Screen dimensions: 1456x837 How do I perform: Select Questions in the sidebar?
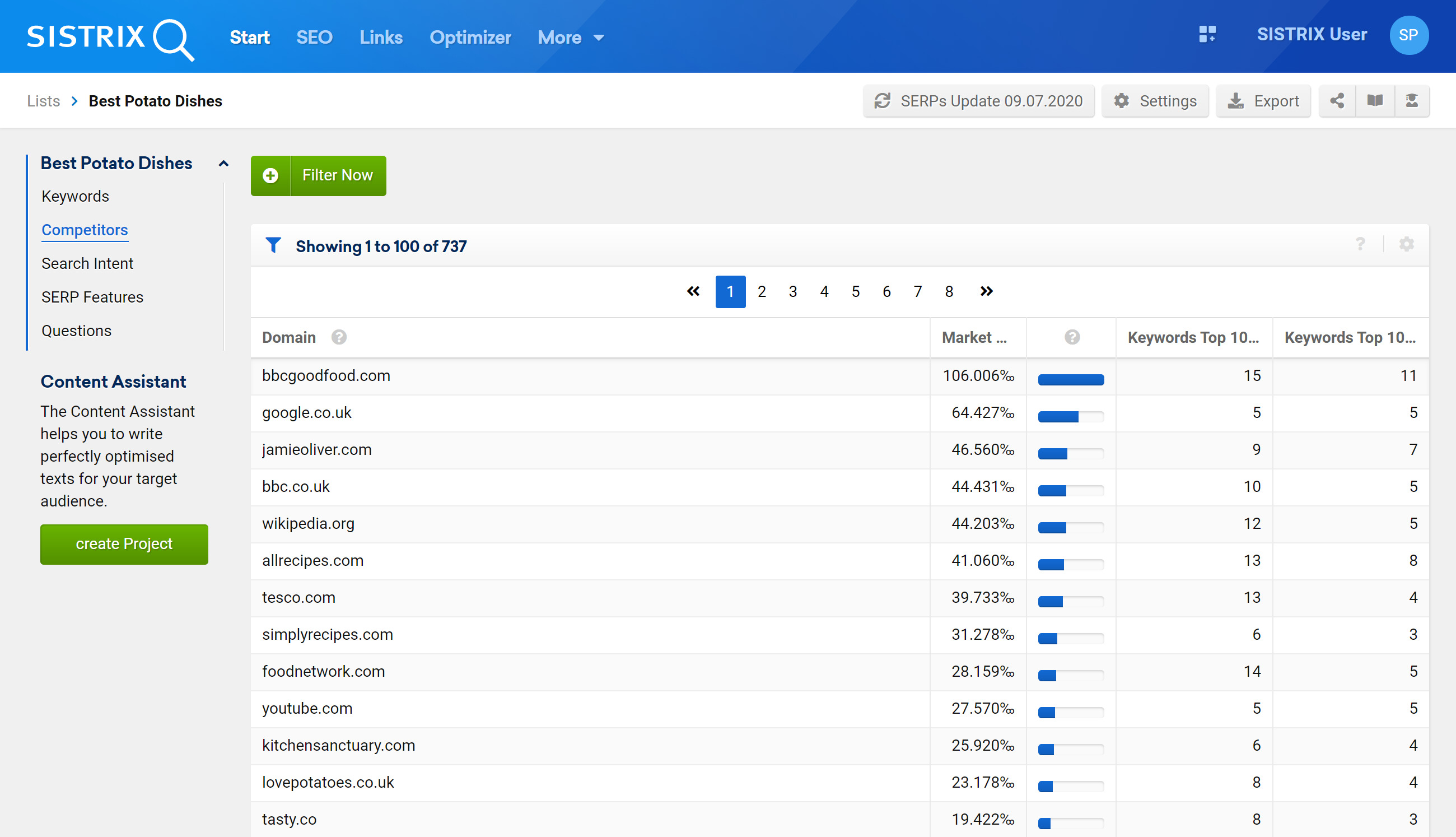pyautogui.click(x=76, y=331)
